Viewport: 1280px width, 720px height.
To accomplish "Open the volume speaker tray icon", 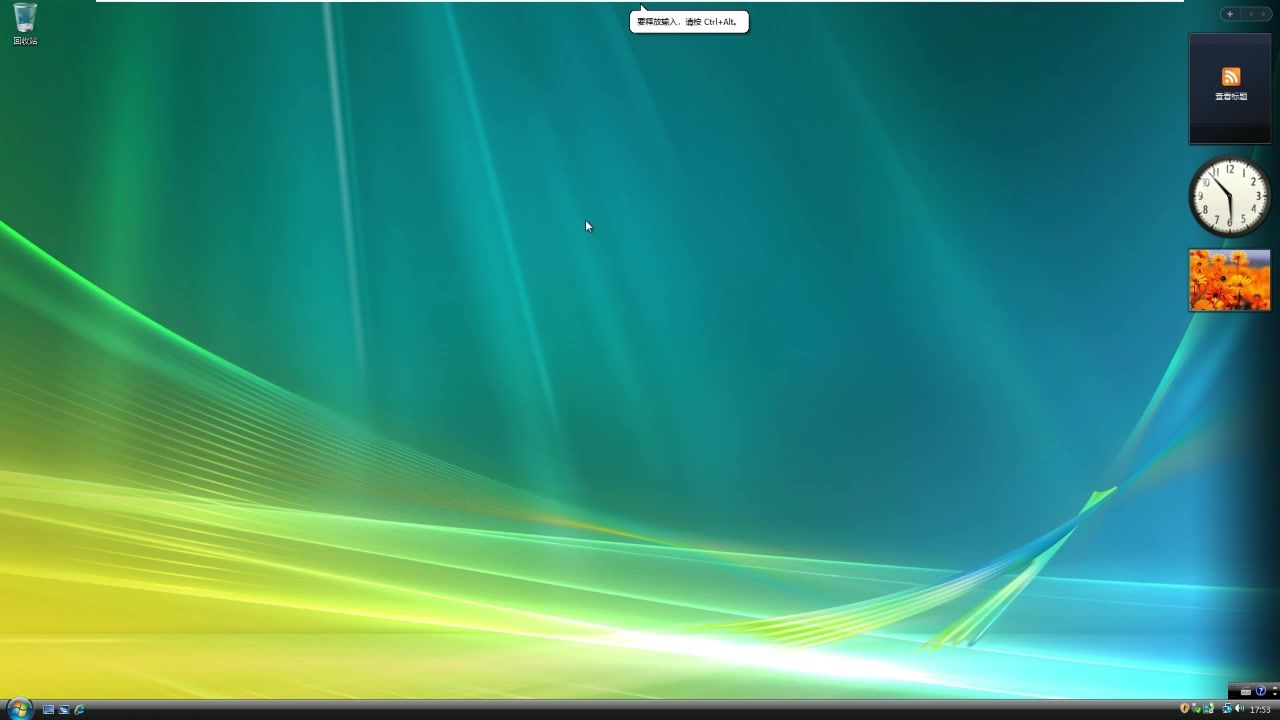I will tap(1240, 708).
